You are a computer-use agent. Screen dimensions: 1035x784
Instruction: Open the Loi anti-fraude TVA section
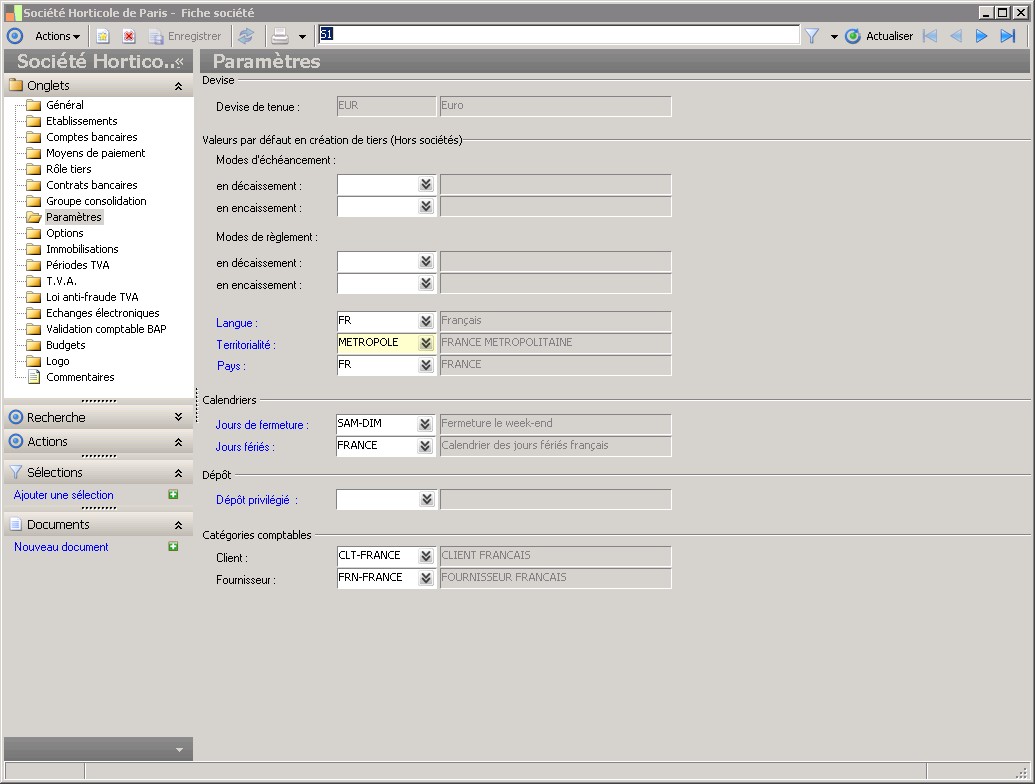tap(92, 297)
